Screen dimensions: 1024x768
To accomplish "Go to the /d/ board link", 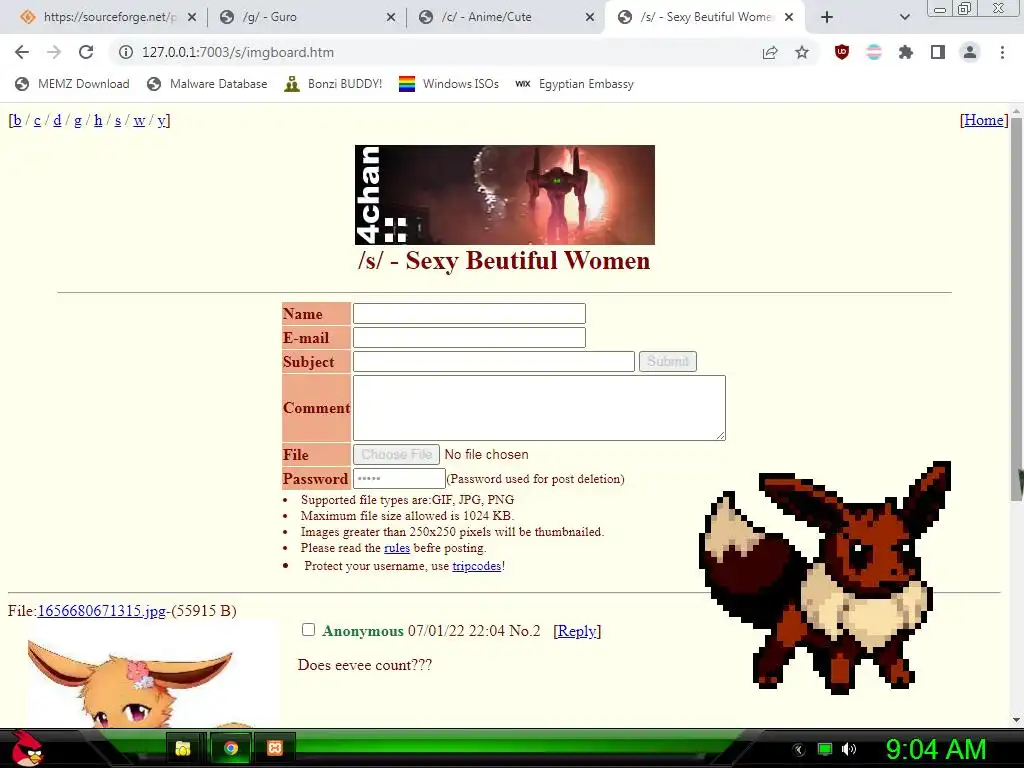I will 57,120.
